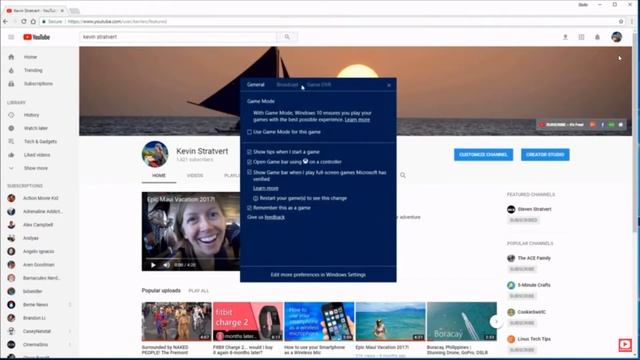Toggle Remember this as a game
This screenshot has height=360, width=640.
tap(249, 208)
